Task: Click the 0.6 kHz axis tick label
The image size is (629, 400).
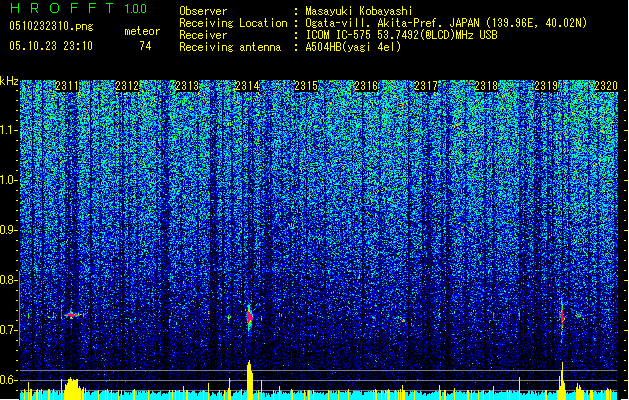Action: coord(9,380)
